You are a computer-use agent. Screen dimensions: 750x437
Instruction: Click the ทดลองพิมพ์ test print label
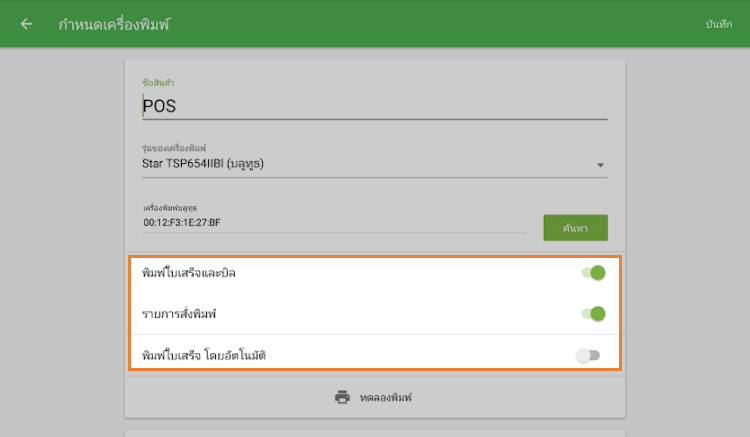[x=386, y=397]
